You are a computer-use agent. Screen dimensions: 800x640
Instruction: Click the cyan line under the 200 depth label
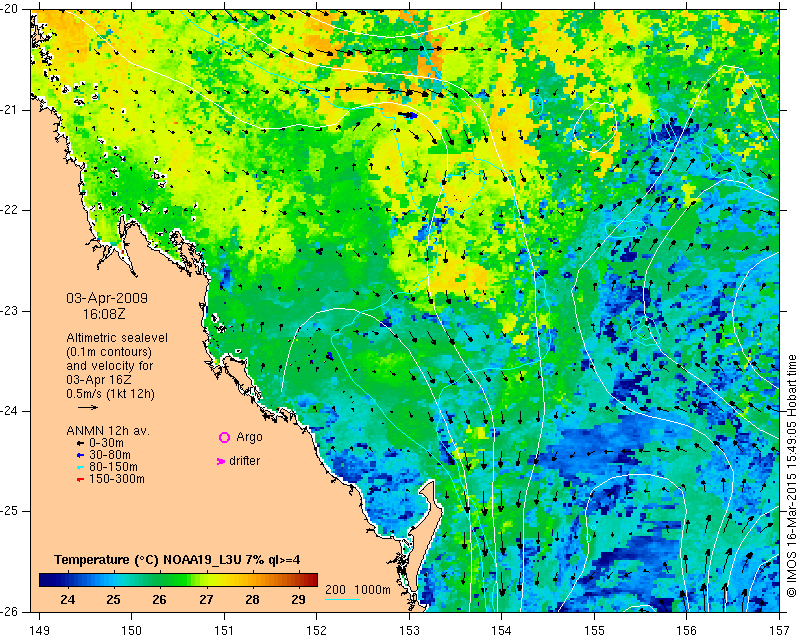[x=342, y=599]
